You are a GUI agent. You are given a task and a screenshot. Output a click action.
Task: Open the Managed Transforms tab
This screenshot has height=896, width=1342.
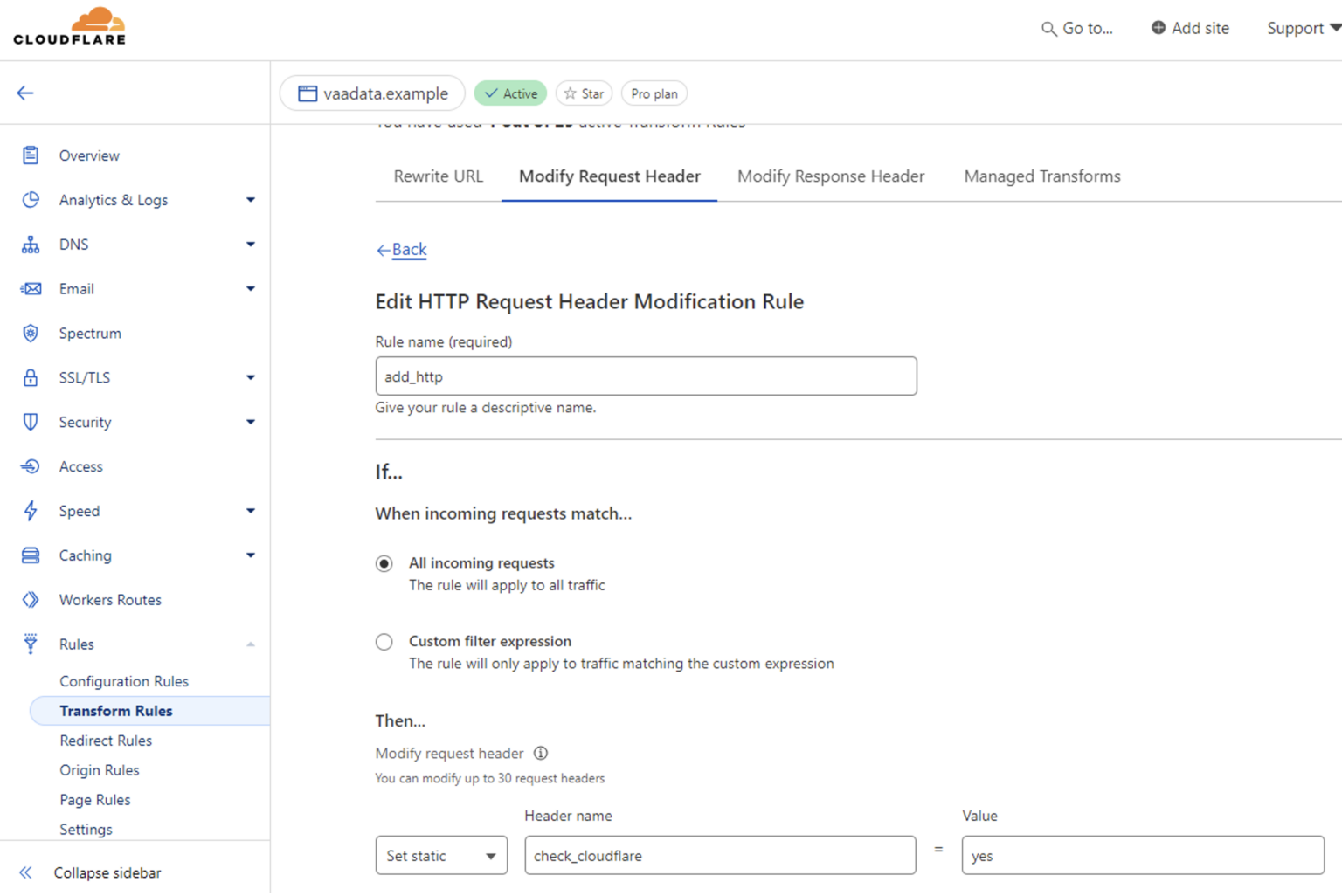(x=1041, y=176)
